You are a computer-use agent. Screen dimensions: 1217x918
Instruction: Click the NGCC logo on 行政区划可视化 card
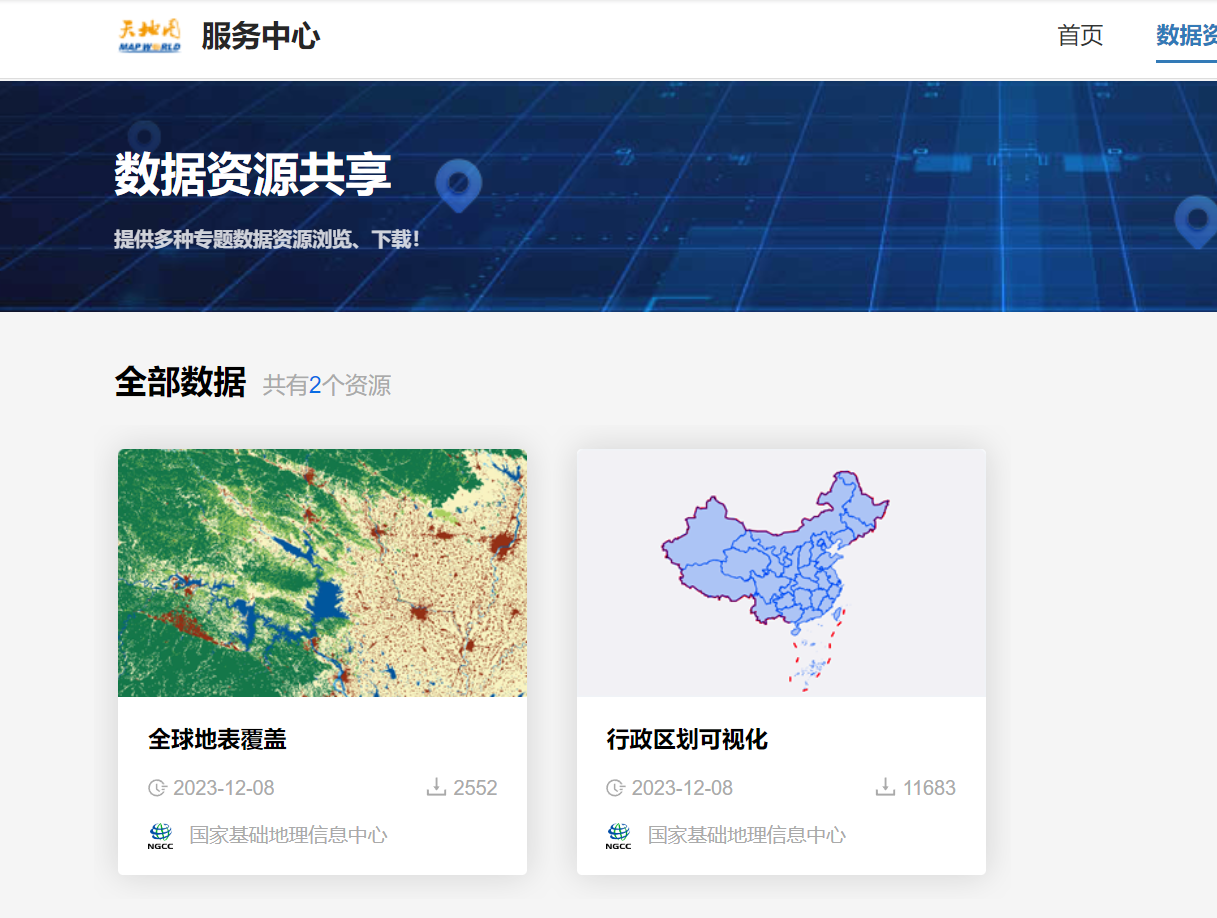[x=619, y=836]
